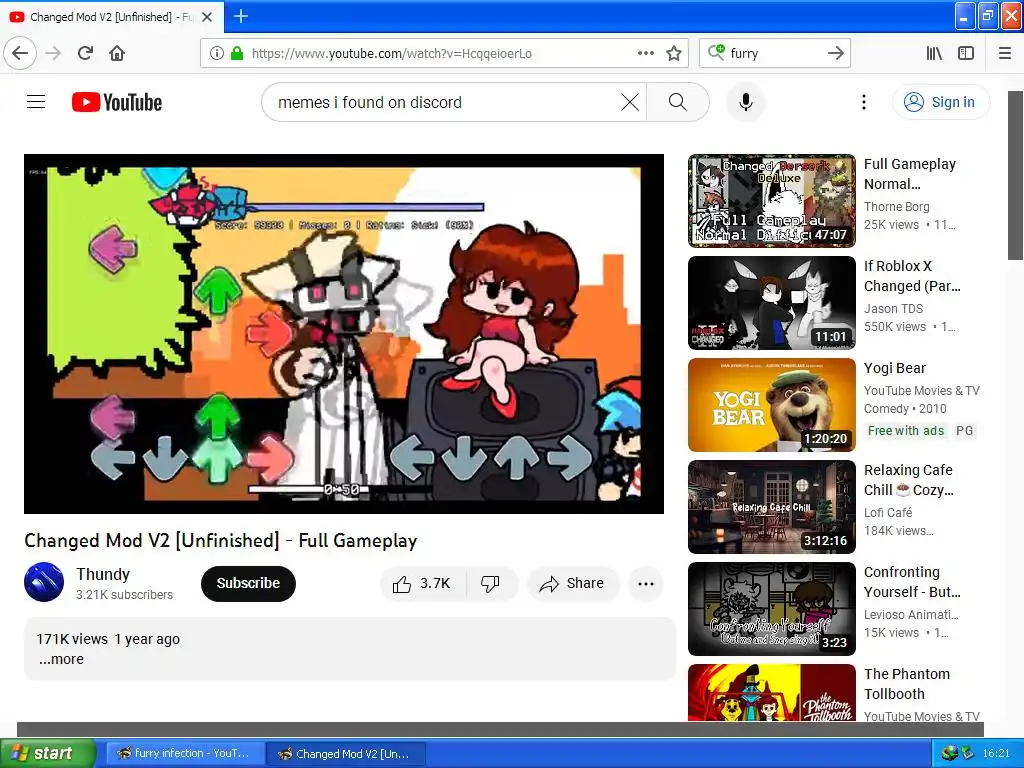
Task: Click the Share button
Action: tap(572, 583)
